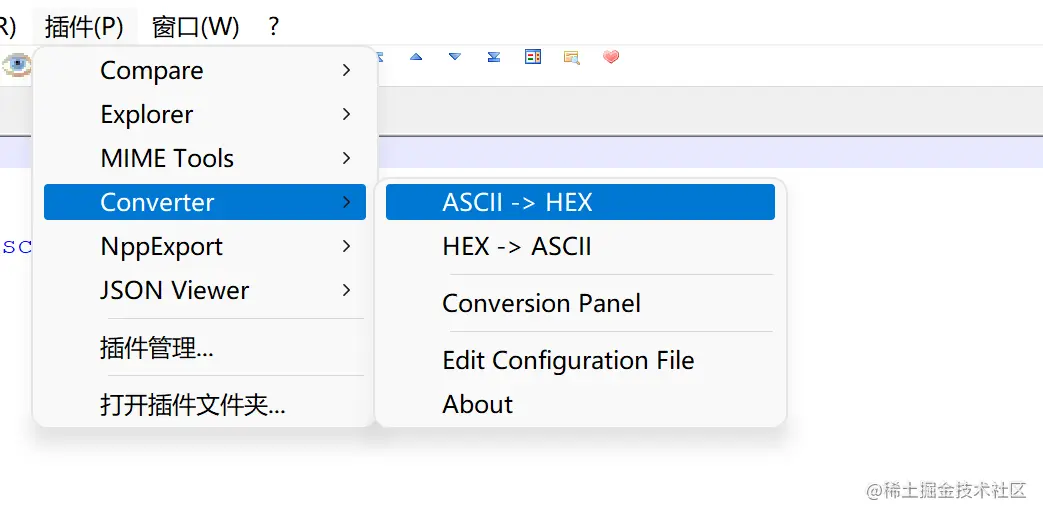Expand the Compare submenu arrow
This screenshot has width=1043, height=517.
(346, 71)
